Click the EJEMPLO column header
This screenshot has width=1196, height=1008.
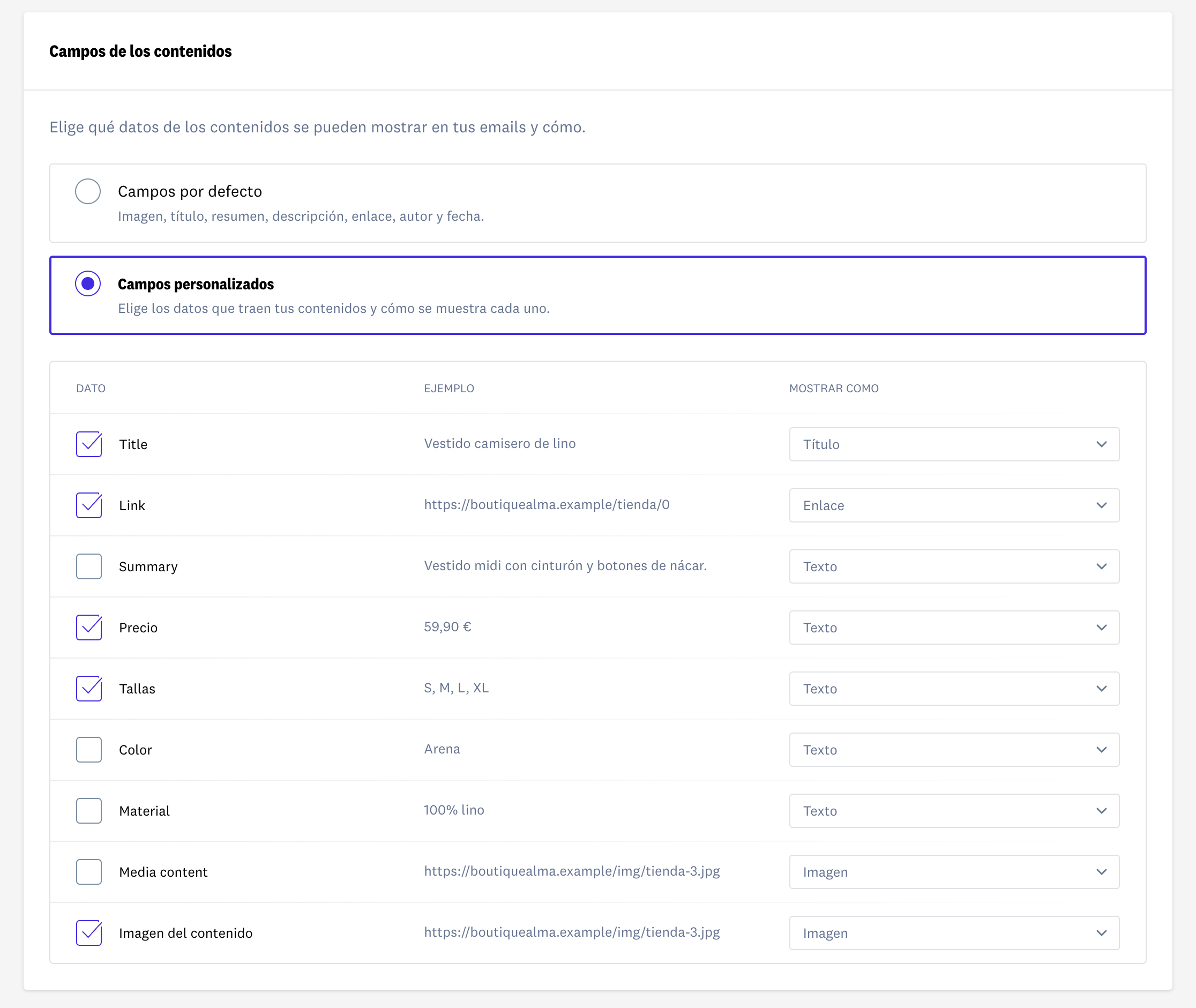tap(448, 388)
